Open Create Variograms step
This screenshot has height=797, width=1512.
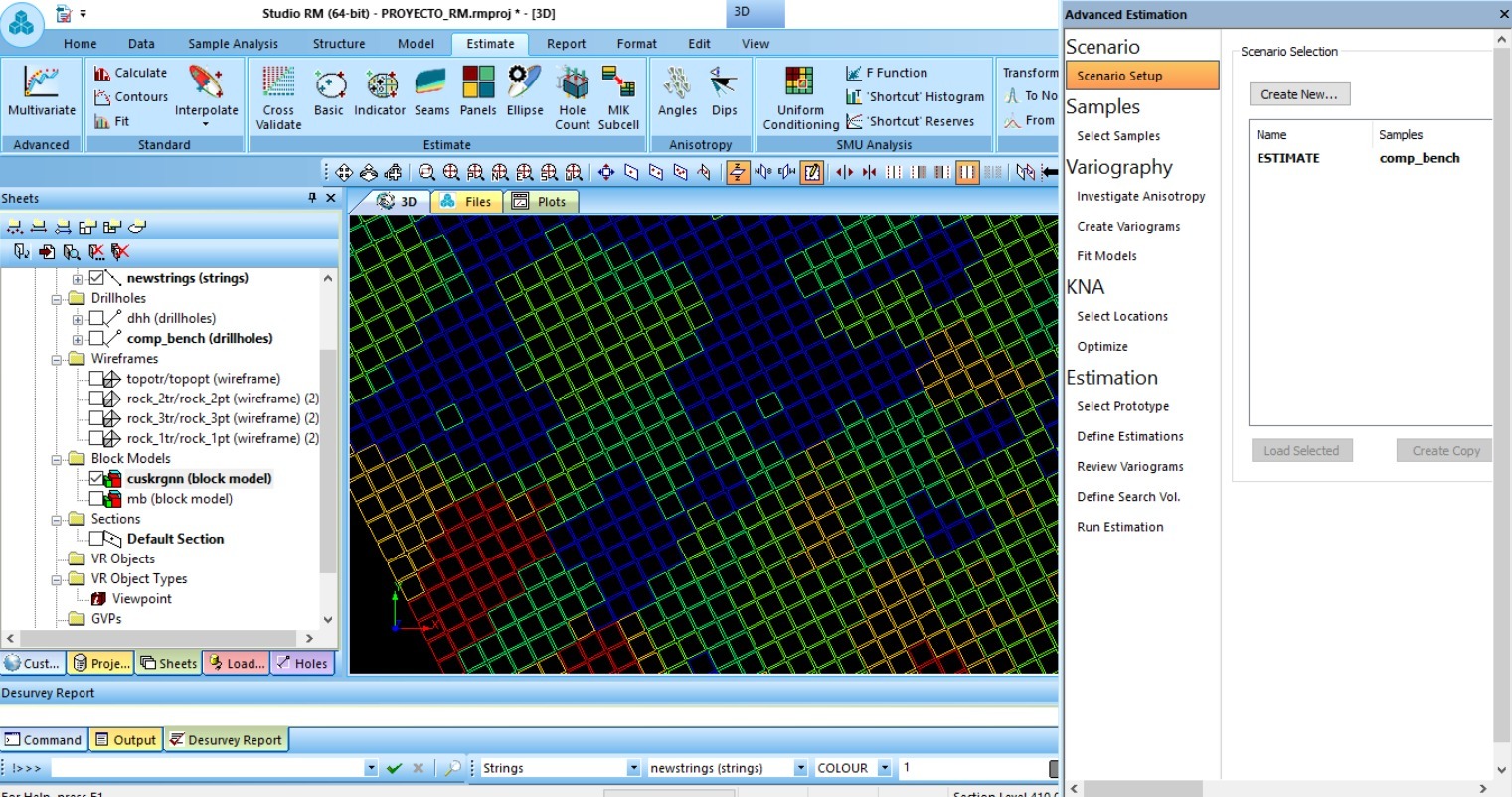pyautogui.click(x=1128, y=227)
